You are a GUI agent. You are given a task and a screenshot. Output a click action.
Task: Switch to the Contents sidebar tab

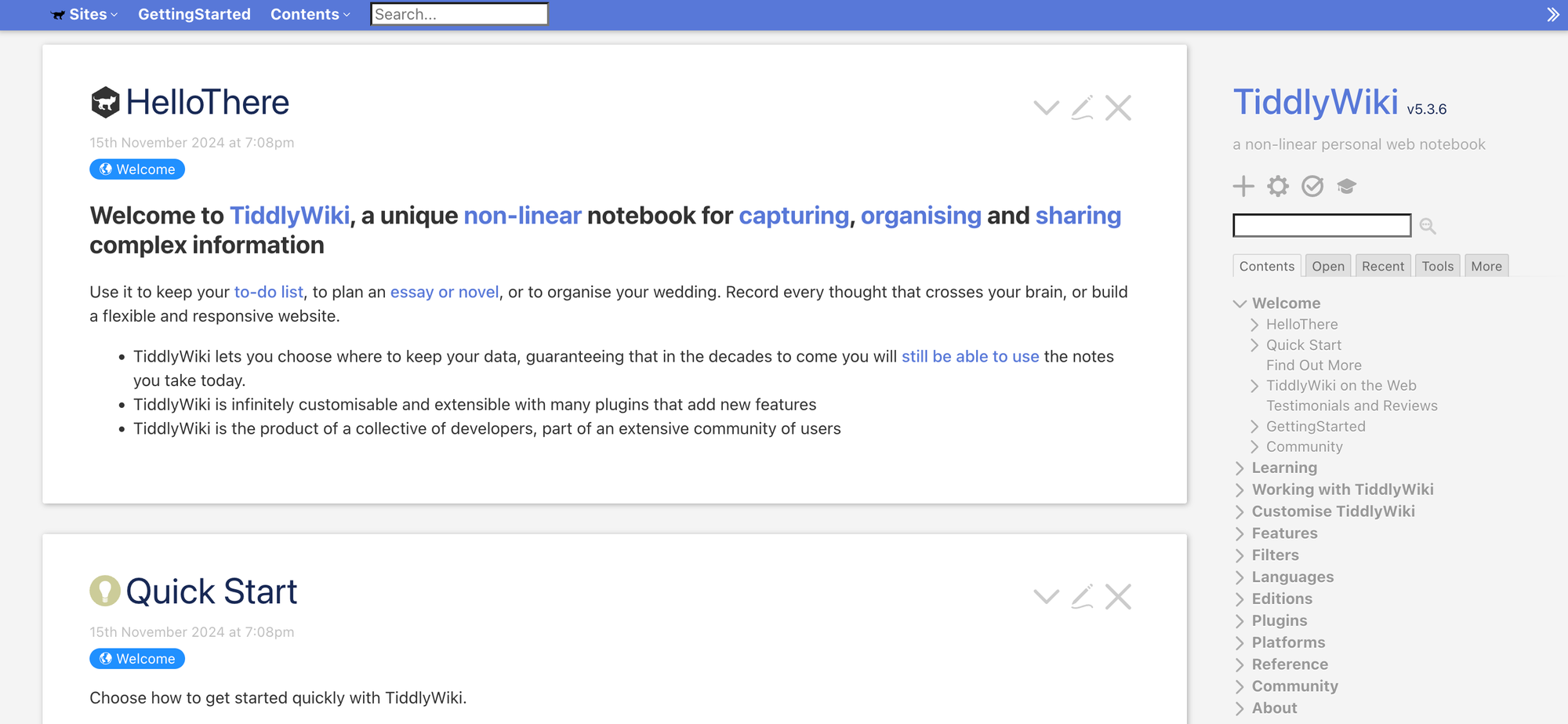[x=1267, y=266]
